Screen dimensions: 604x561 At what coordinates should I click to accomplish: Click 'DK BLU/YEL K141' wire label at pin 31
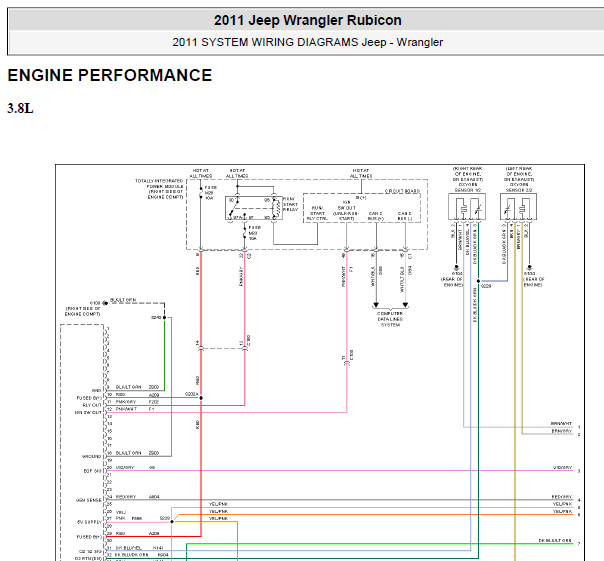coord(139,548)
